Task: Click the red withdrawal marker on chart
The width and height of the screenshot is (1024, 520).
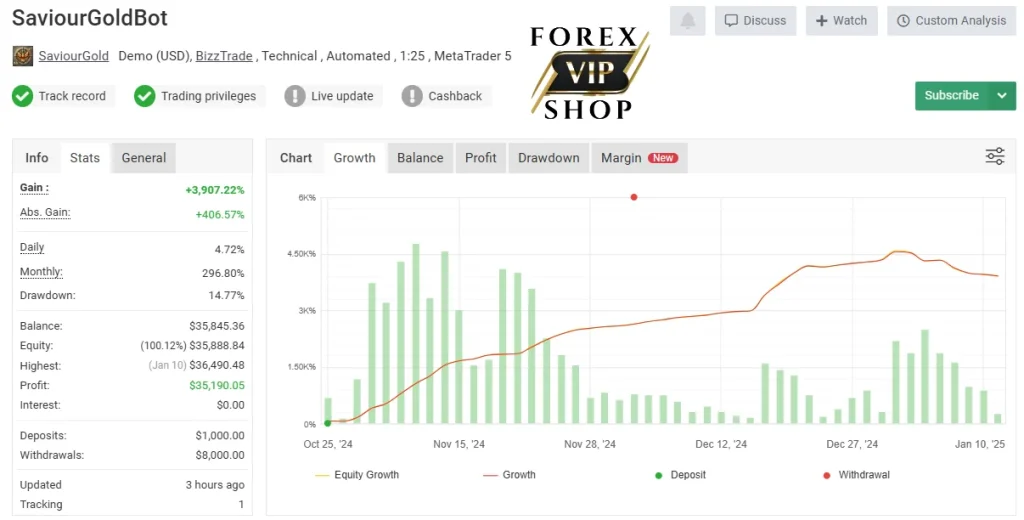Action: (x=633, y=197)
